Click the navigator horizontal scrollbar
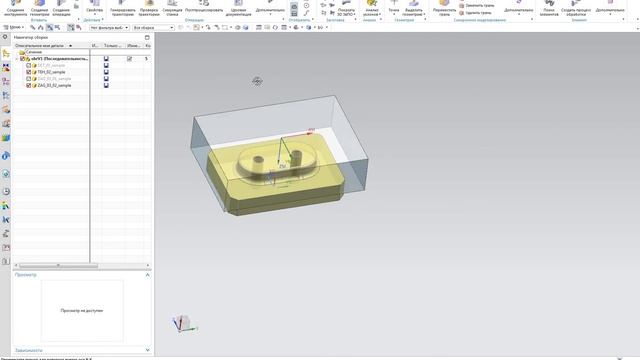The image size is (640, 360). click(58, 266)
